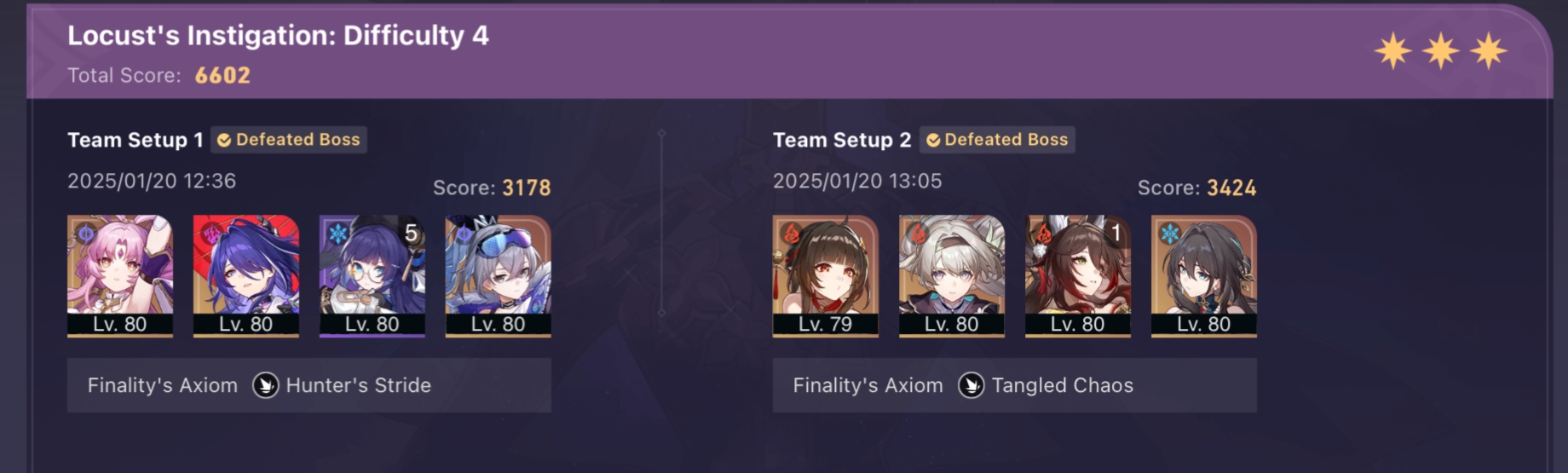Click the Hunter's Stride buff icon
1568x473 pixels.
click(266, 385)
